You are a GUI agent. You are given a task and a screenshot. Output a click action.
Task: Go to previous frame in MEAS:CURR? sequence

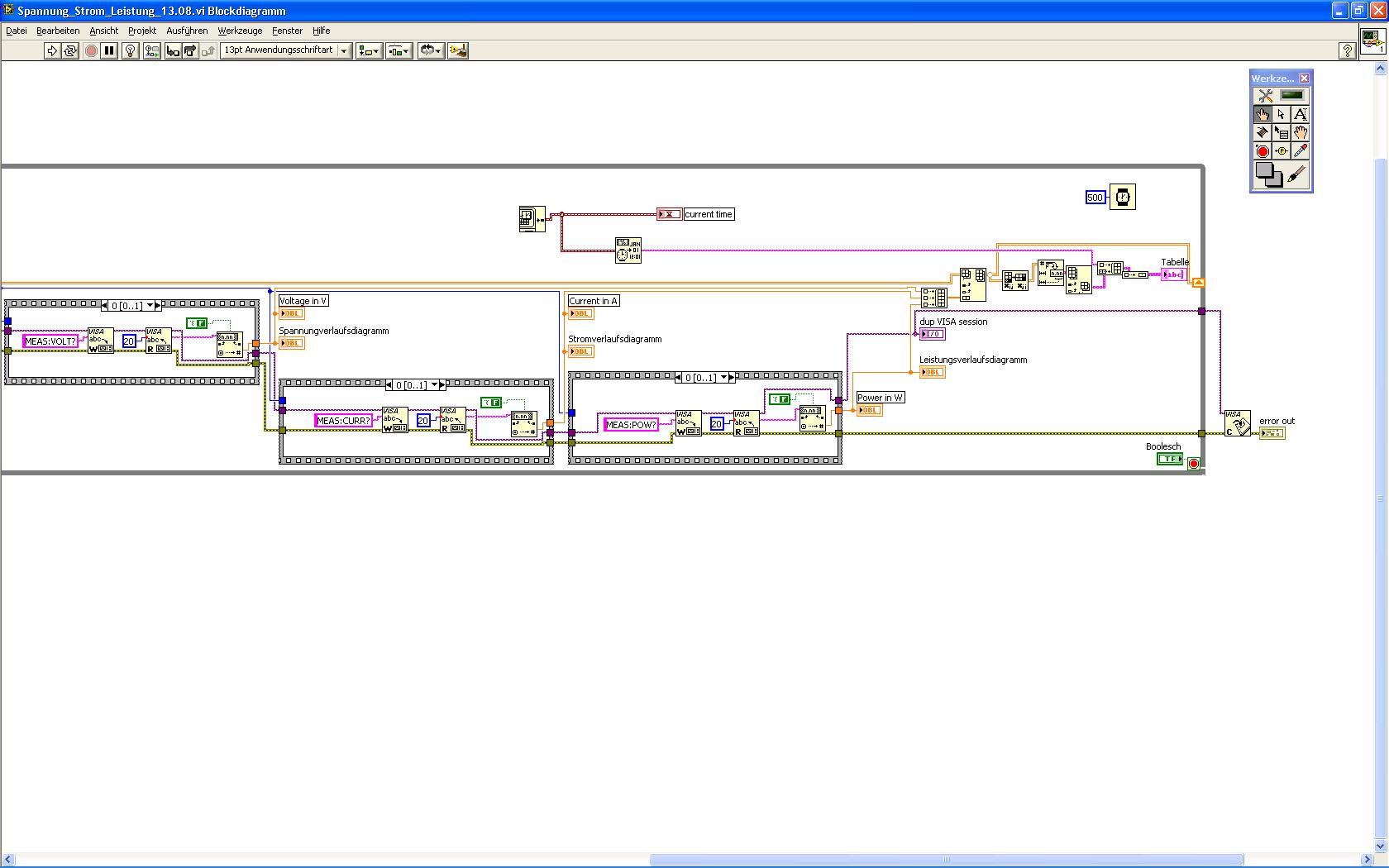pyautogui.click(x=389, y=385)
